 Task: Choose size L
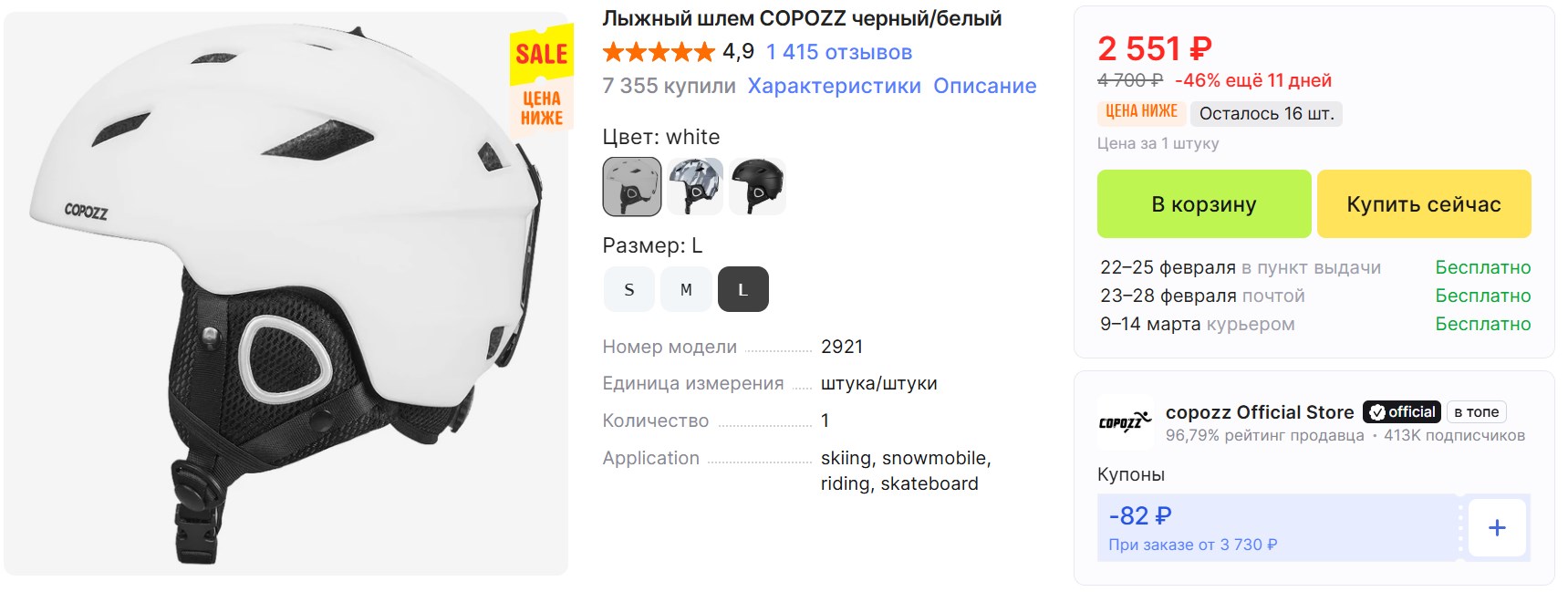click(743, 289)
